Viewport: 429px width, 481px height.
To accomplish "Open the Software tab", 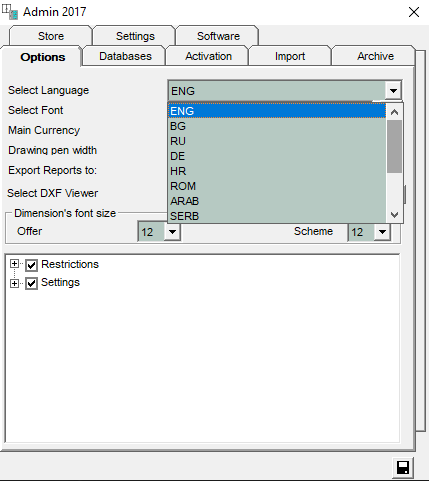I will pos(218,36).
